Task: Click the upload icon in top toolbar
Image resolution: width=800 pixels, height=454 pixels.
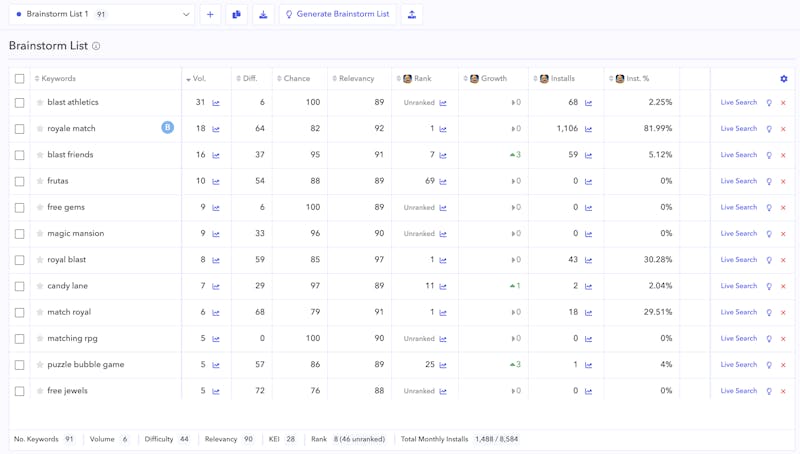Action: click(412, 15)
